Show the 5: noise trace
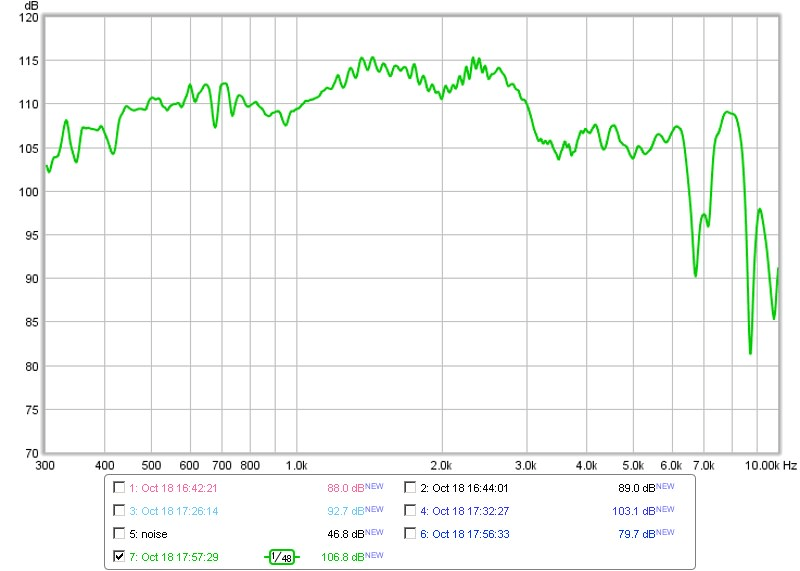 point(119,533)
